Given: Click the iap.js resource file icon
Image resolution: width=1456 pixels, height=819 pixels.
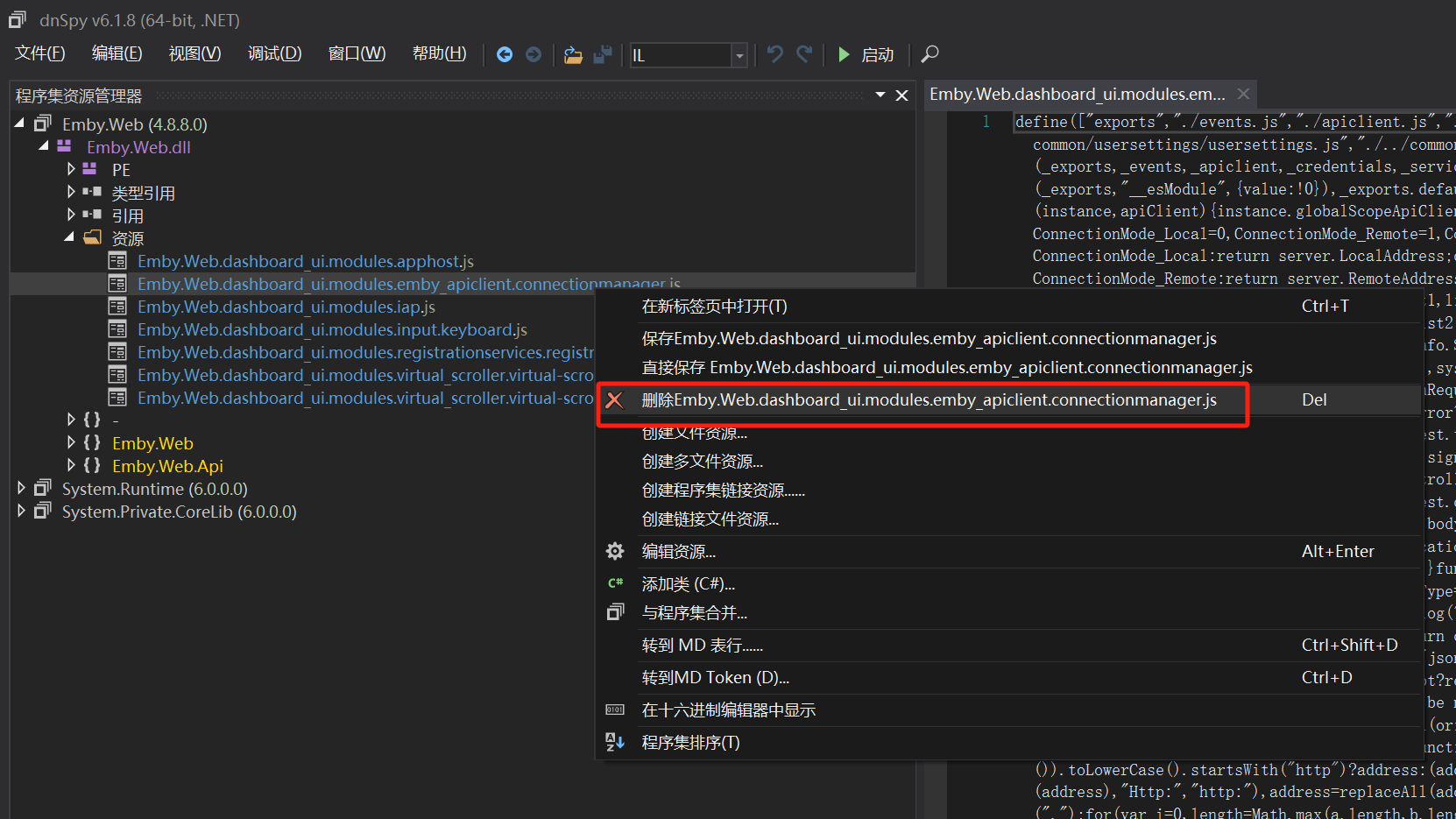Looking at the screenshot, I should [117, 306].
